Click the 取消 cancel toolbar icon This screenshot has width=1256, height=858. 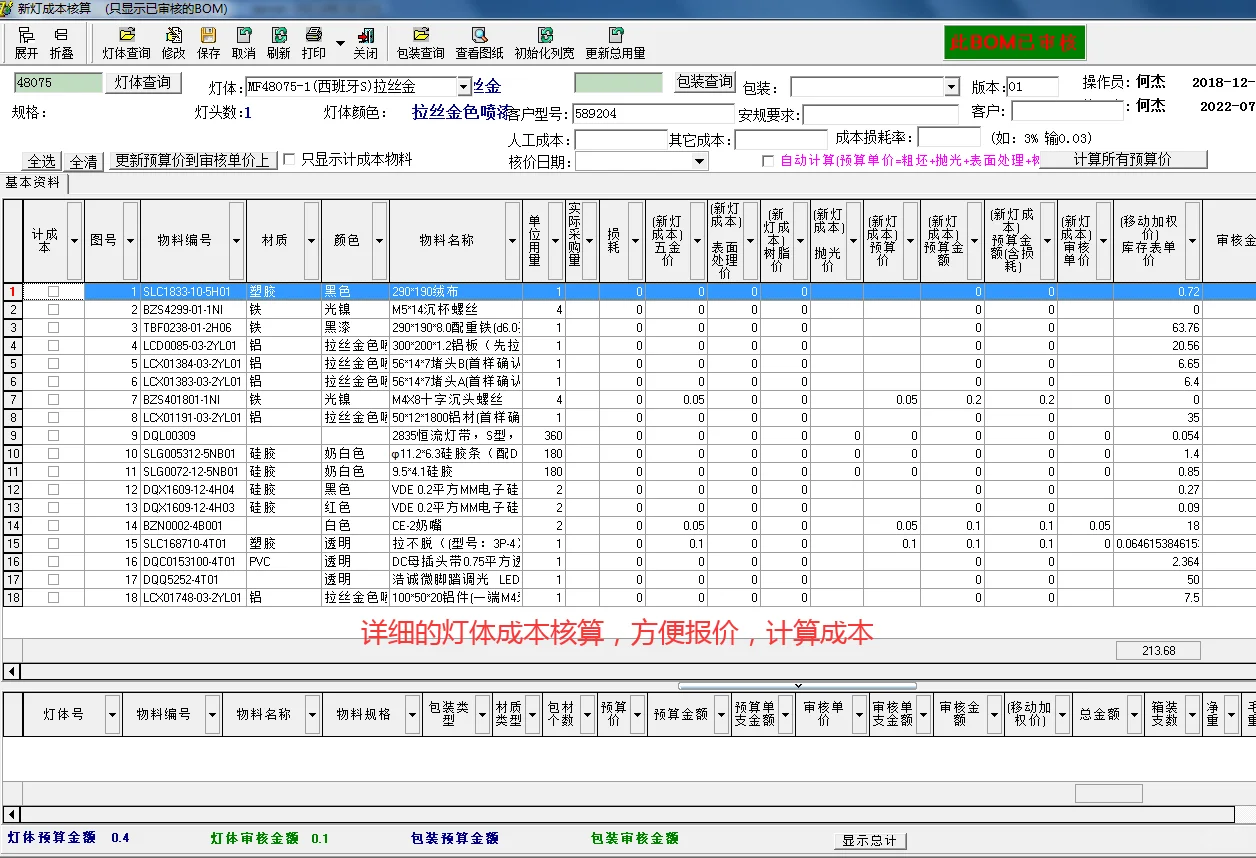coord(243,43)
